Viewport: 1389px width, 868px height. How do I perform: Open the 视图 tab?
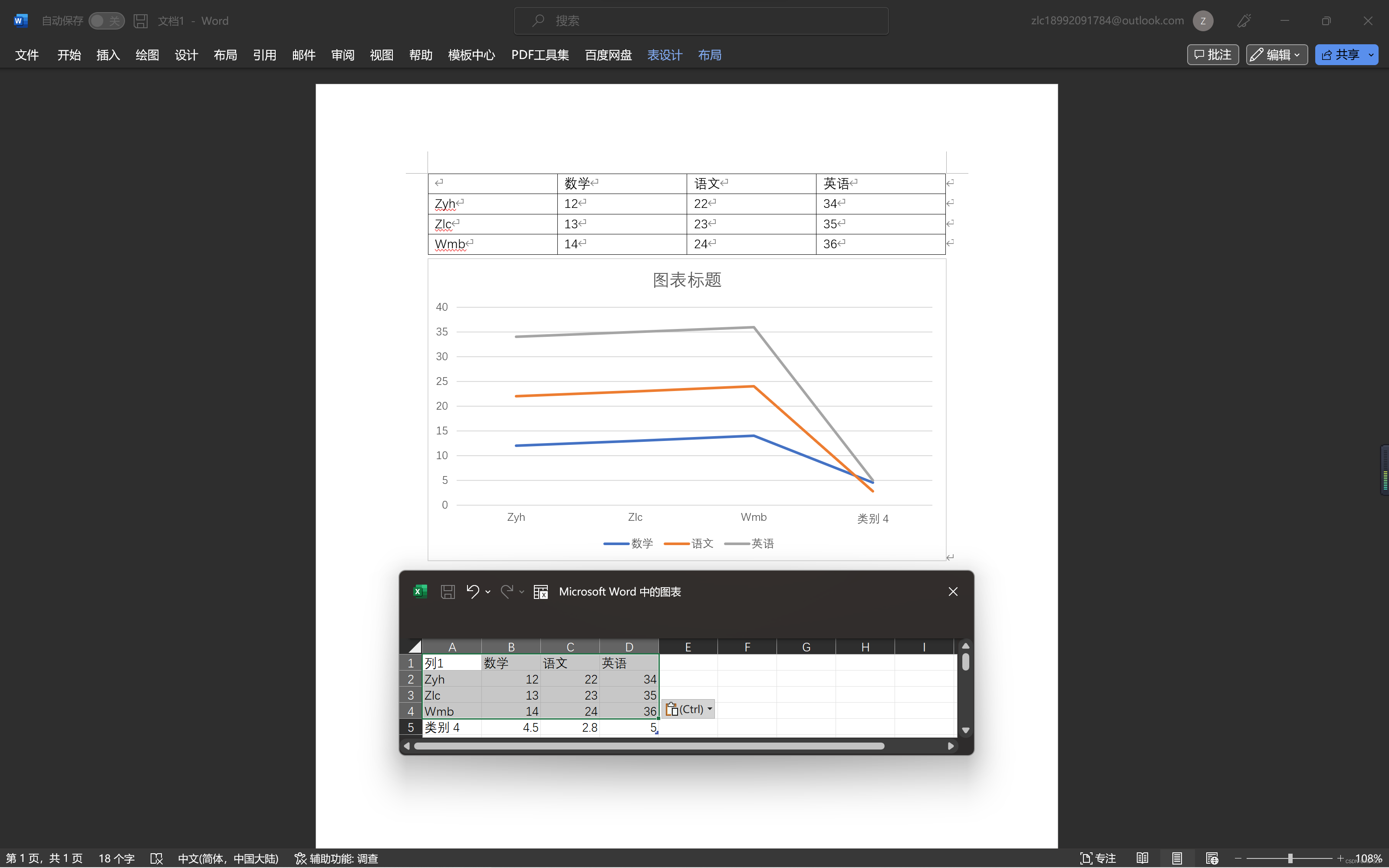[x=382, y=55]
